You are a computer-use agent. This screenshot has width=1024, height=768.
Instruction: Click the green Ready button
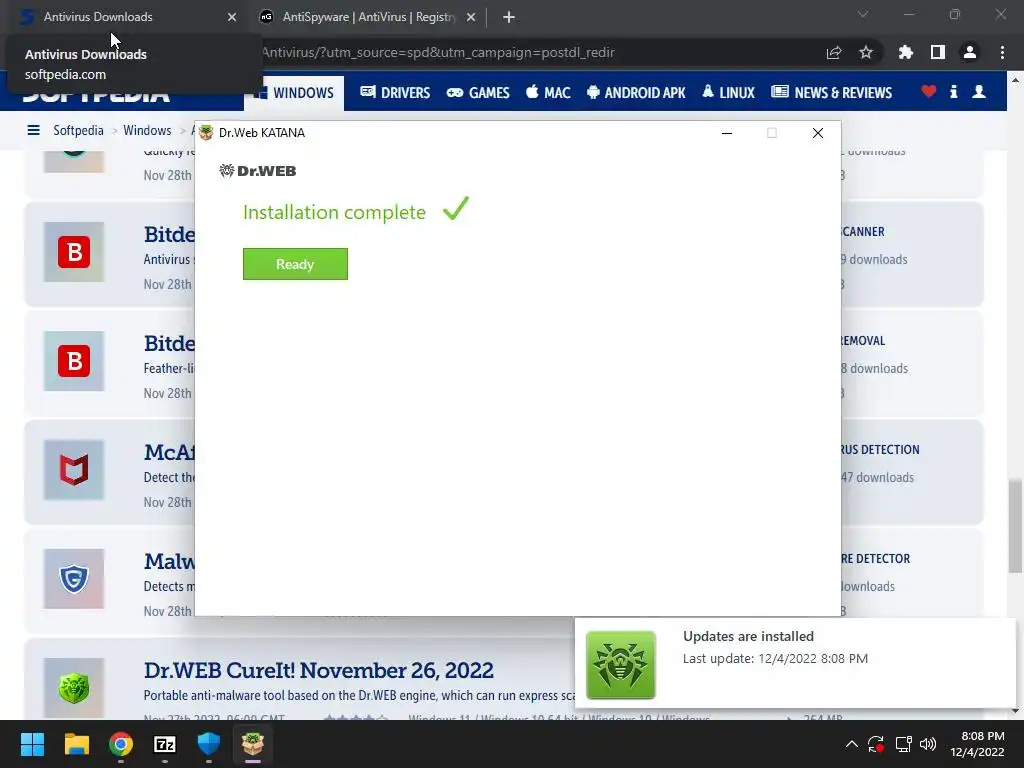(295, 264)
